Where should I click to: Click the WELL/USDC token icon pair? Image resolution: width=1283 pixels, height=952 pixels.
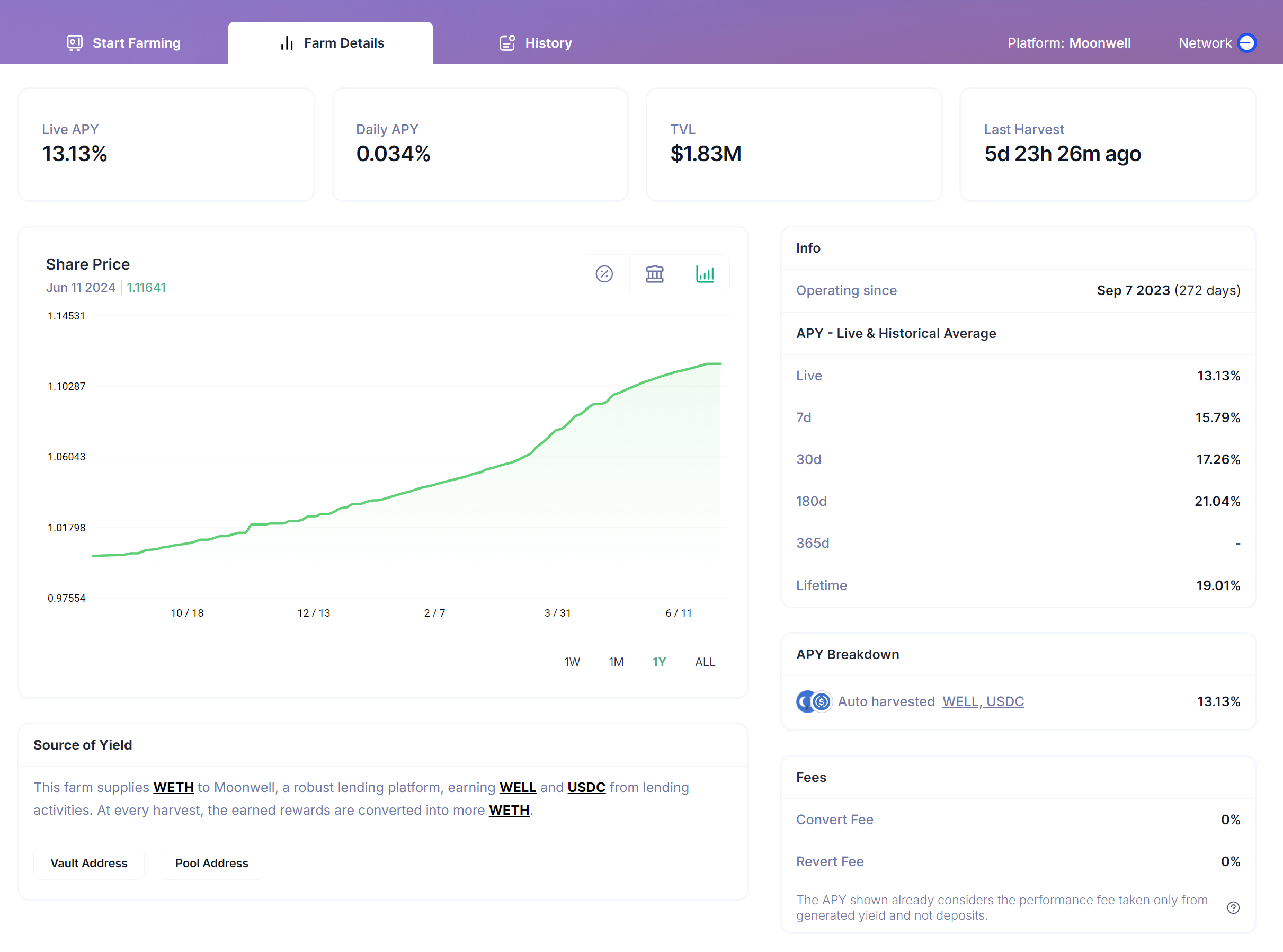[x=814, y=701]
